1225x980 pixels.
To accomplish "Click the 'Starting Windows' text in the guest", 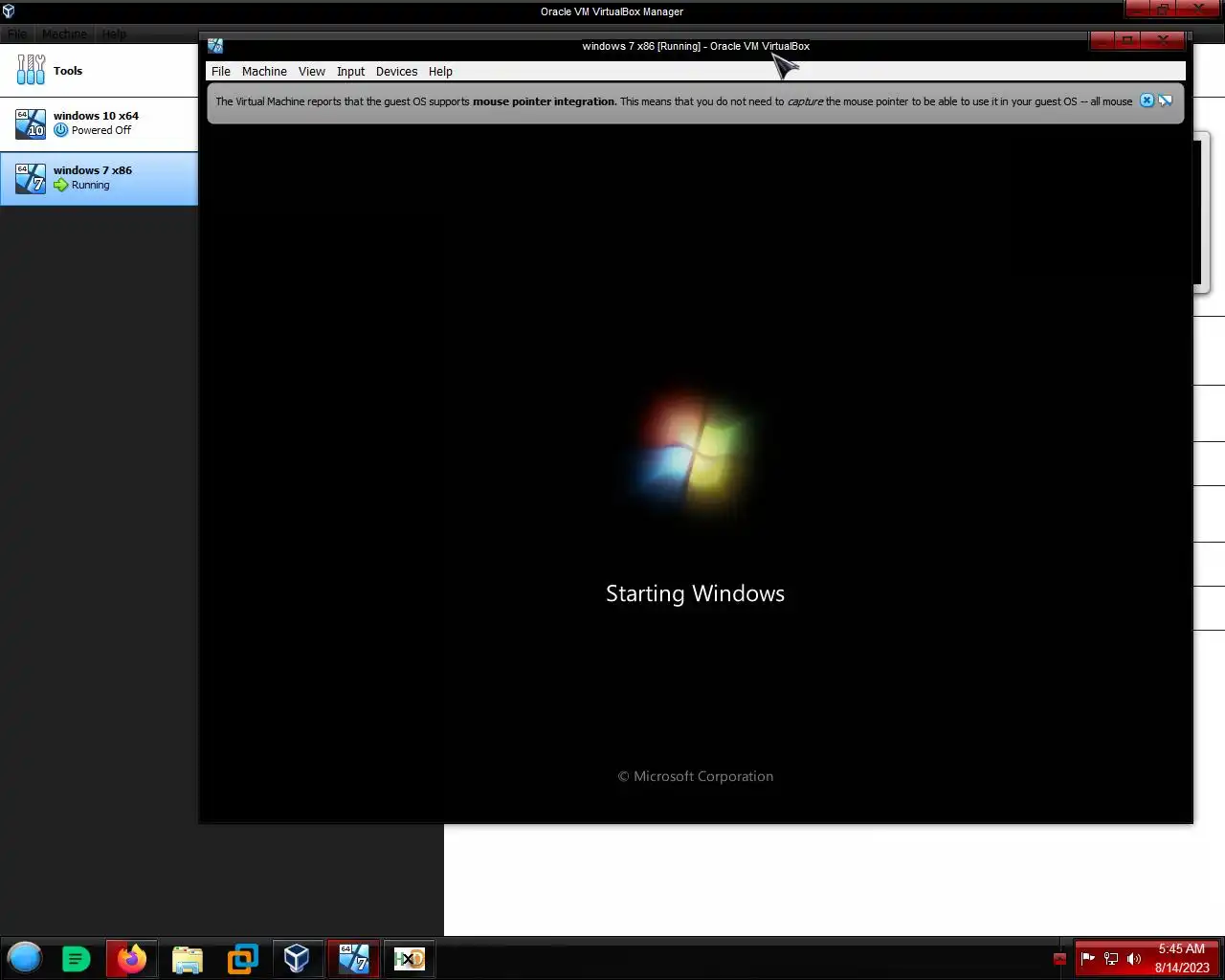I will [695, 593].
